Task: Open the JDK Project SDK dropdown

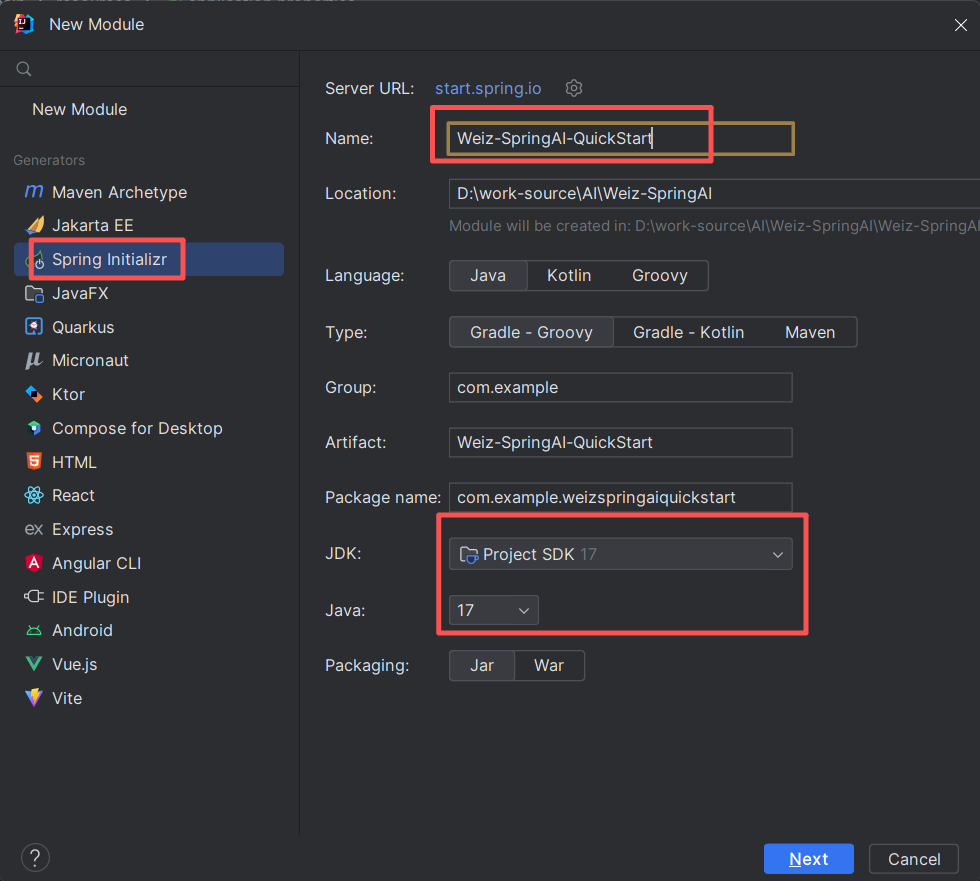Action: [621, 554]
